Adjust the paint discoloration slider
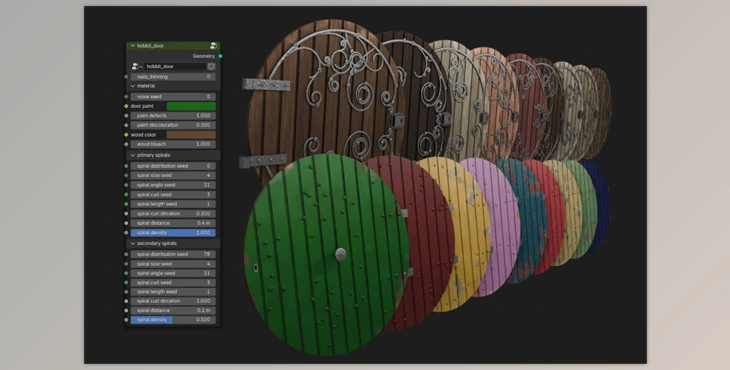 tap(173, 125)
